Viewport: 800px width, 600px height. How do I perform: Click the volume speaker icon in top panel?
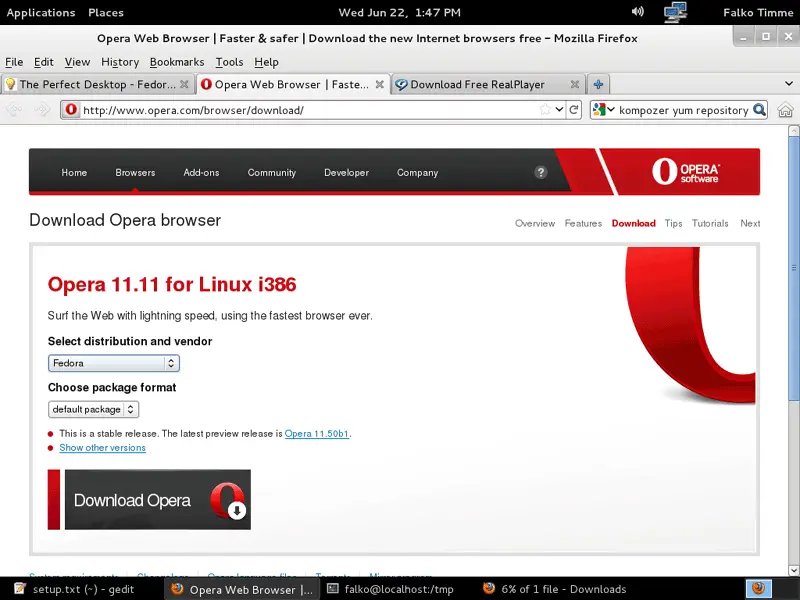click(x=637, y=12)
